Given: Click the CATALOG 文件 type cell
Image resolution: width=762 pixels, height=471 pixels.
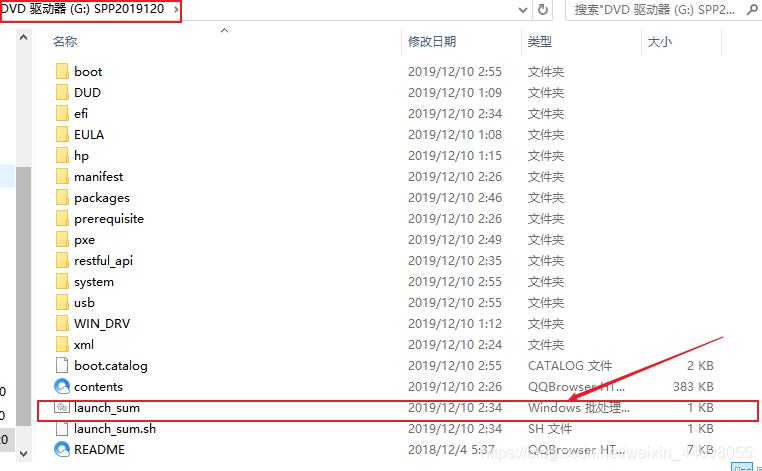Looking at the screenshot, I should (x=570, y=366).
